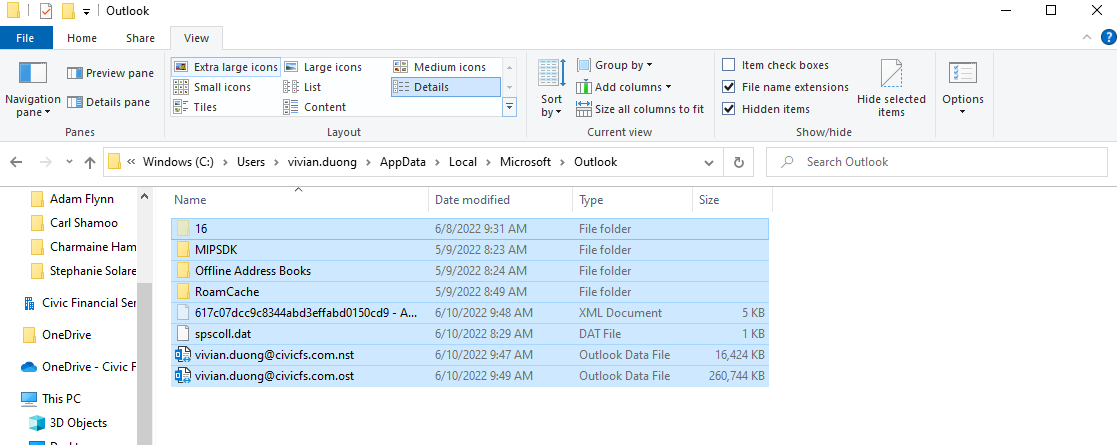The height and width of the screenshot is (445, 1117).
Task: Open the File menu
Action: [x=26, y=38]
